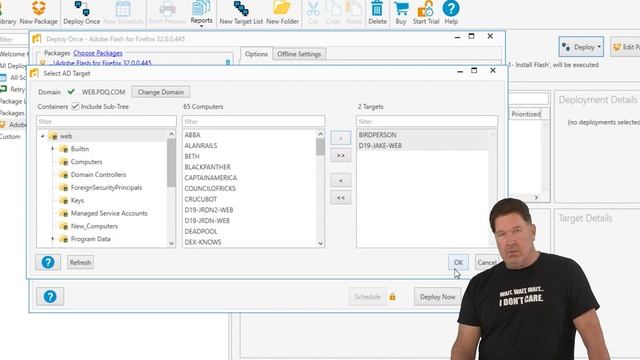Click the add single target (>) button

click(x=340, y=138)
